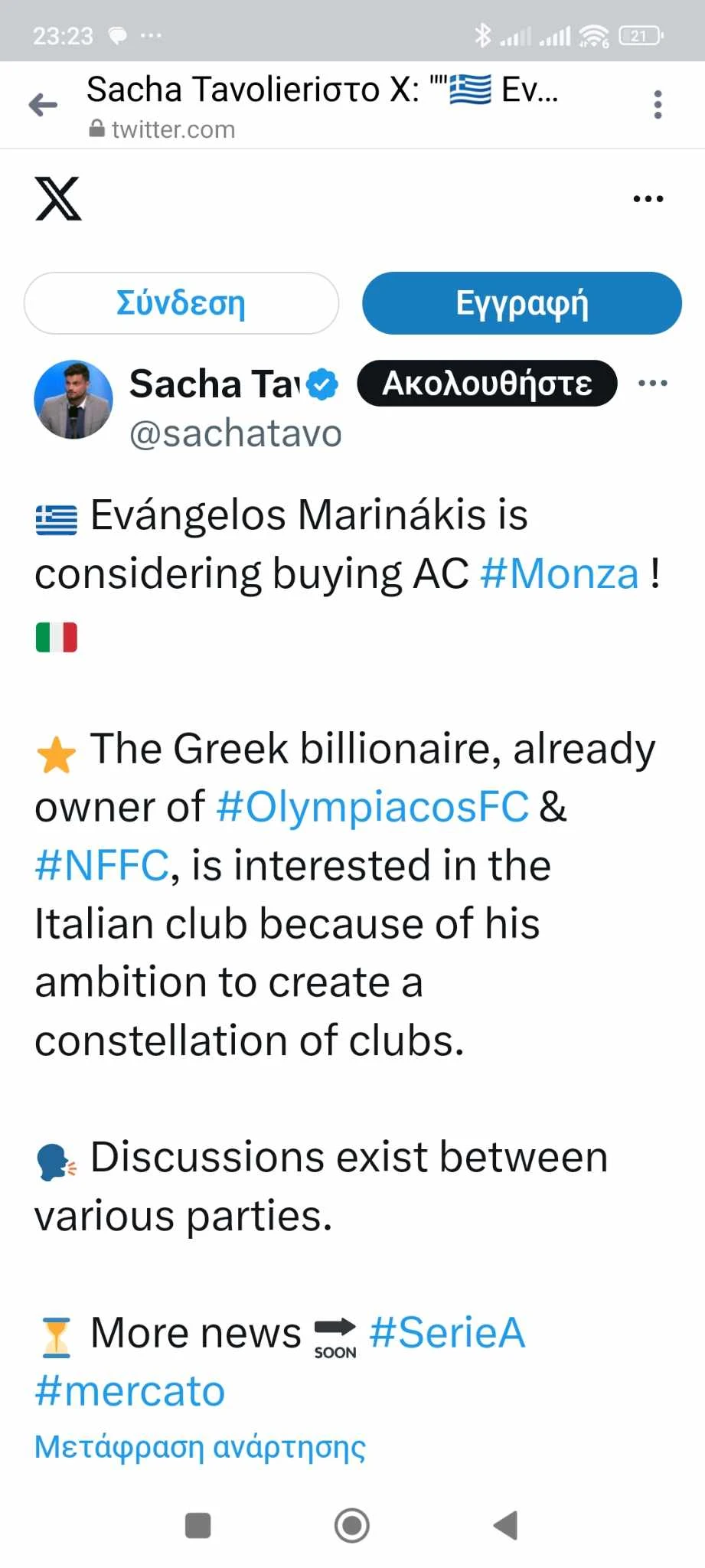Open the #OlympiacosFC hashtag
This screenshot has width=705, height=1568.
(373, 807)
